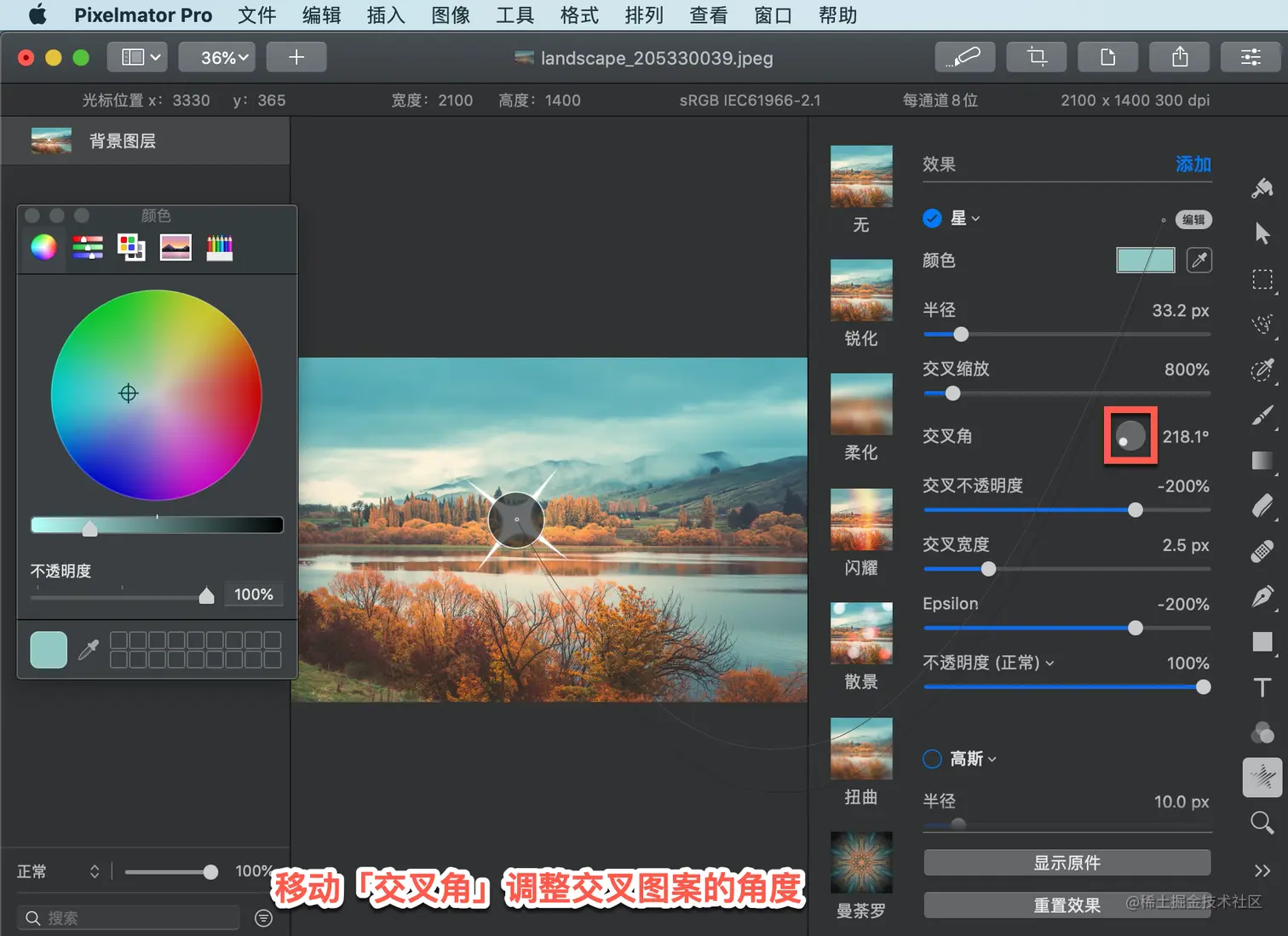
Task: Select the Repair bandage tool
Action: pyautogui.click(x=1262, y=551)
